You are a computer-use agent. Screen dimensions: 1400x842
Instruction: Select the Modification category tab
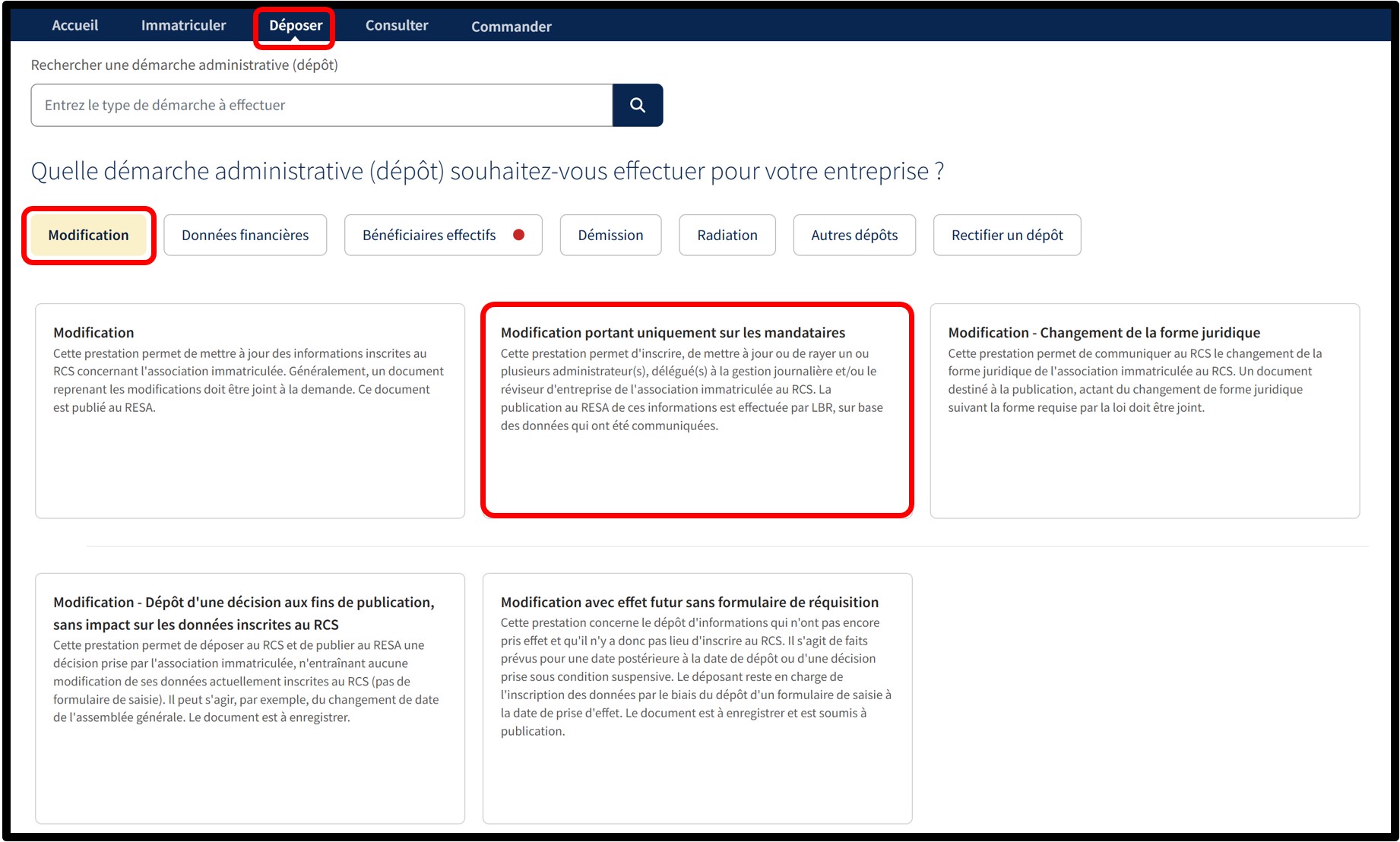(x=88, y=235)
